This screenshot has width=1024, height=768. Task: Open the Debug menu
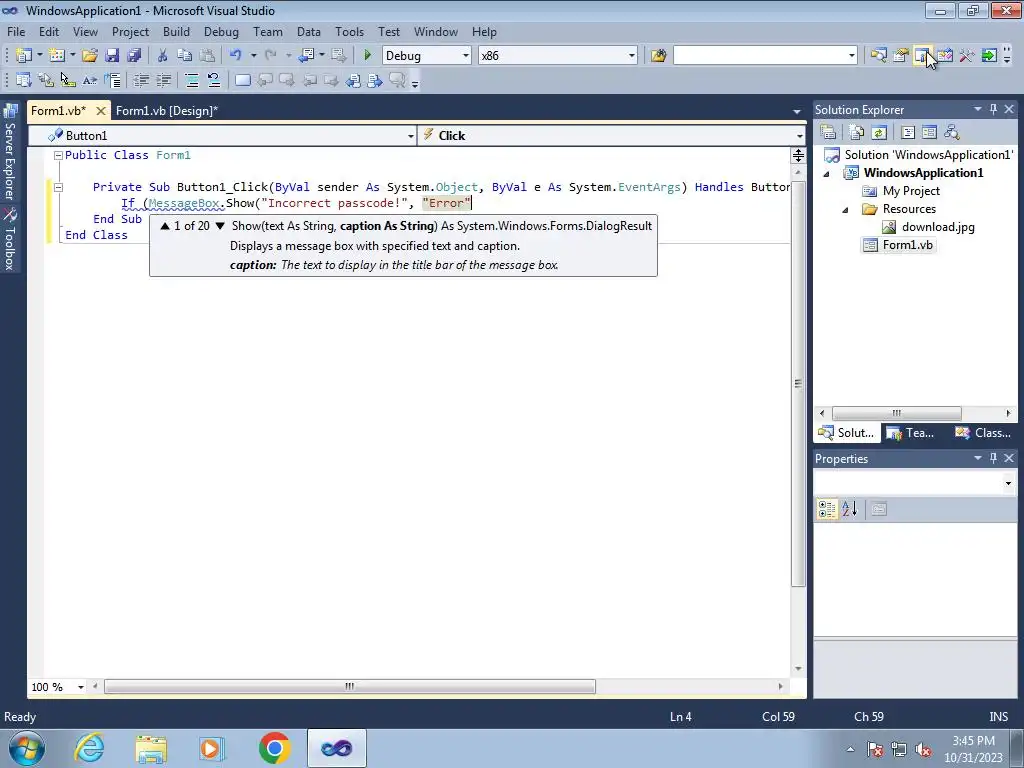click(x=221, y=32)
